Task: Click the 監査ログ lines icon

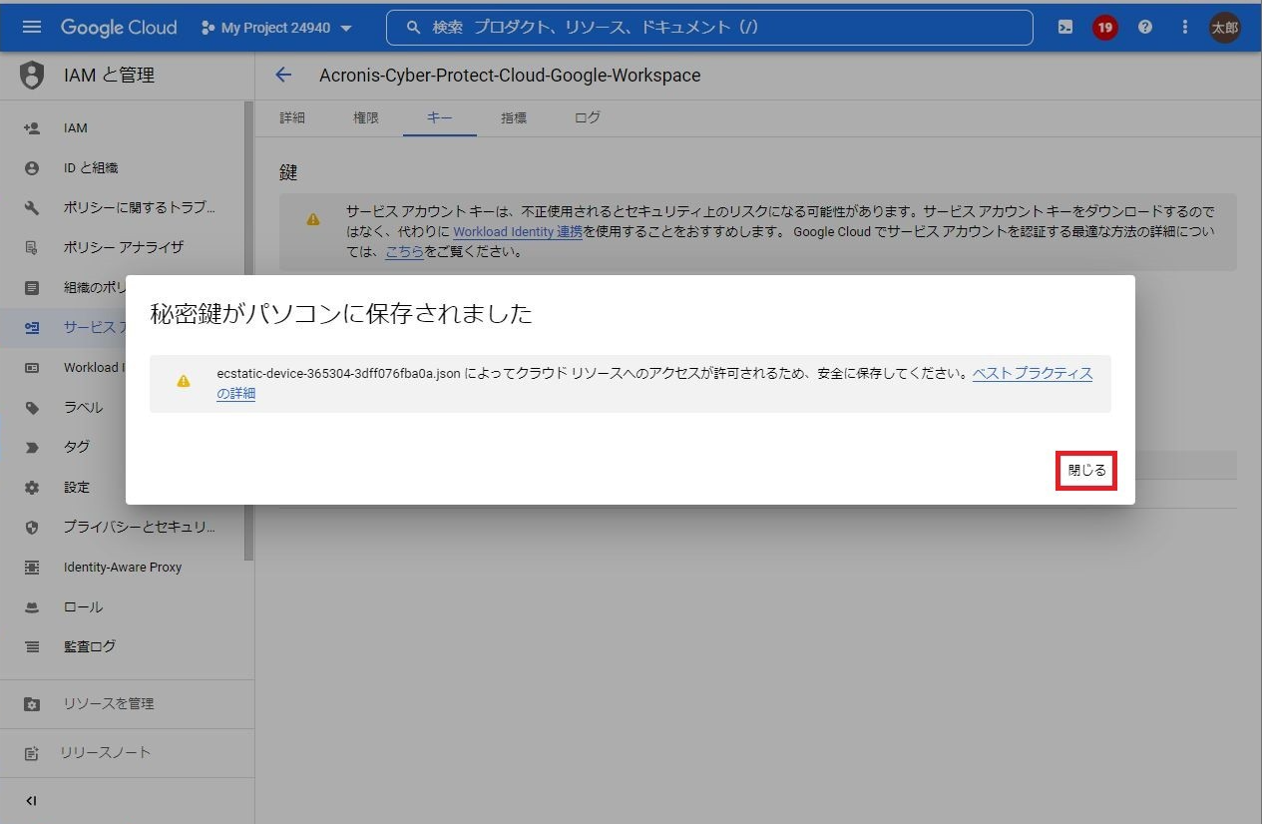Action: (32, 647)
